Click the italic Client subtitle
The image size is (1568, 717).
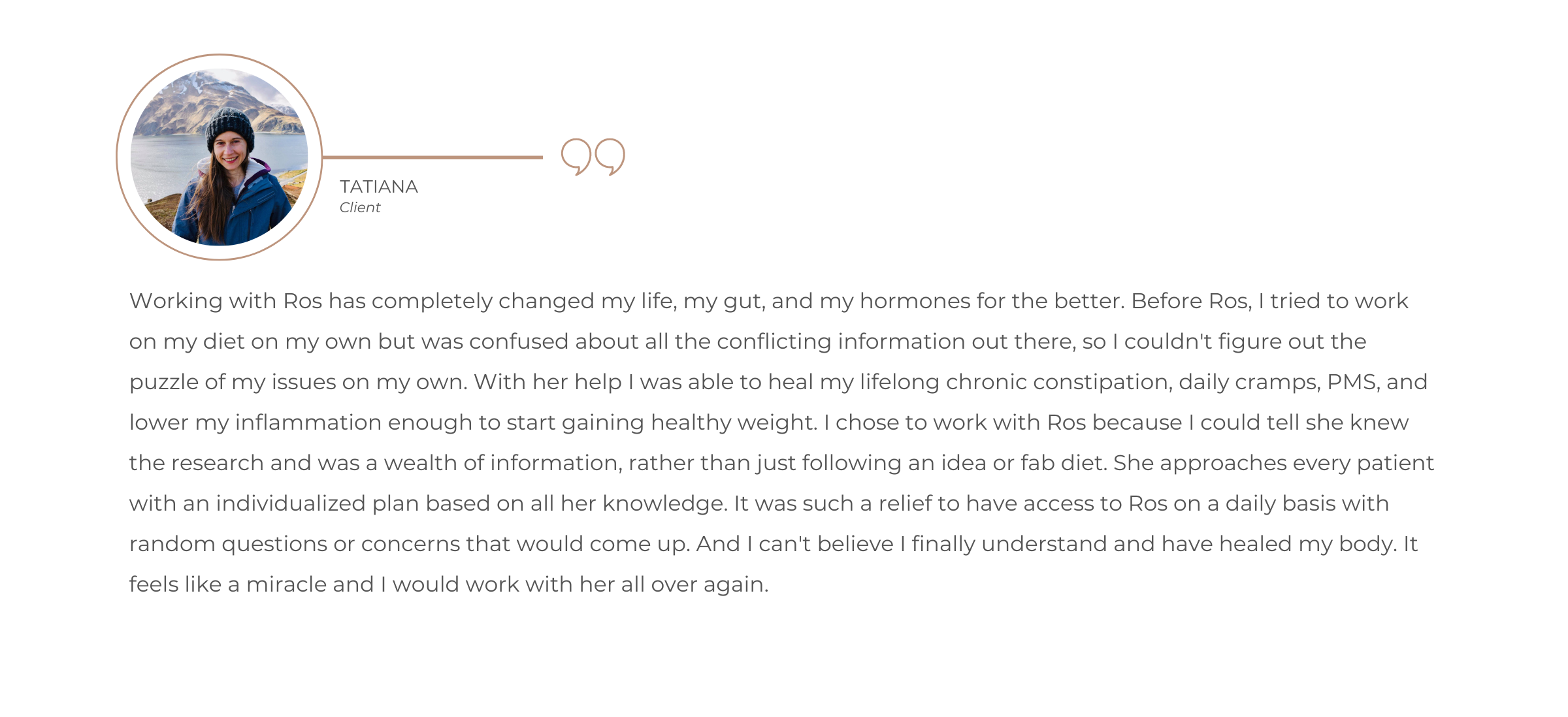coord(360,208)
